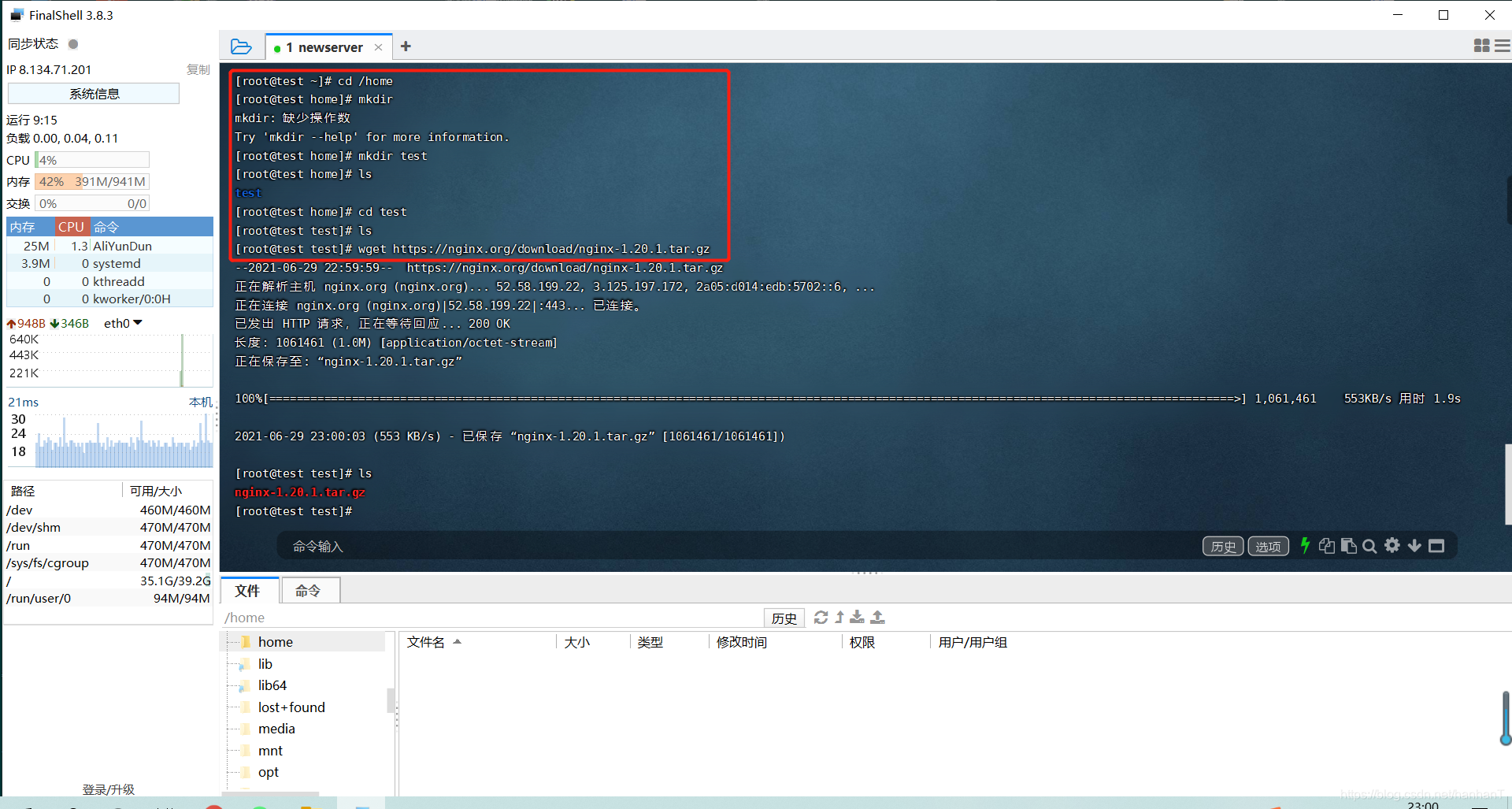
Task: Open terminal search magnifier
Action: click(x=1369, y=546)
